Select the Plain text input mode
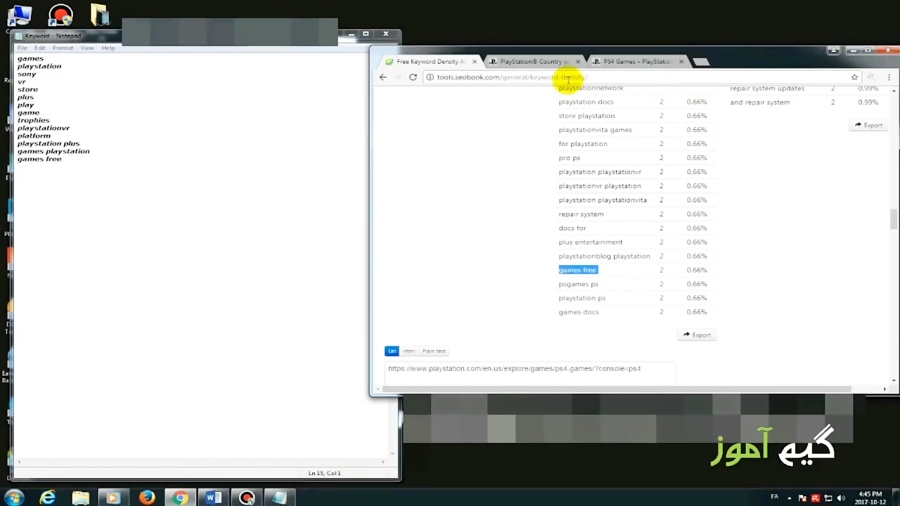The height and width of the screenshot is (506, 900). tap(433, 351)
